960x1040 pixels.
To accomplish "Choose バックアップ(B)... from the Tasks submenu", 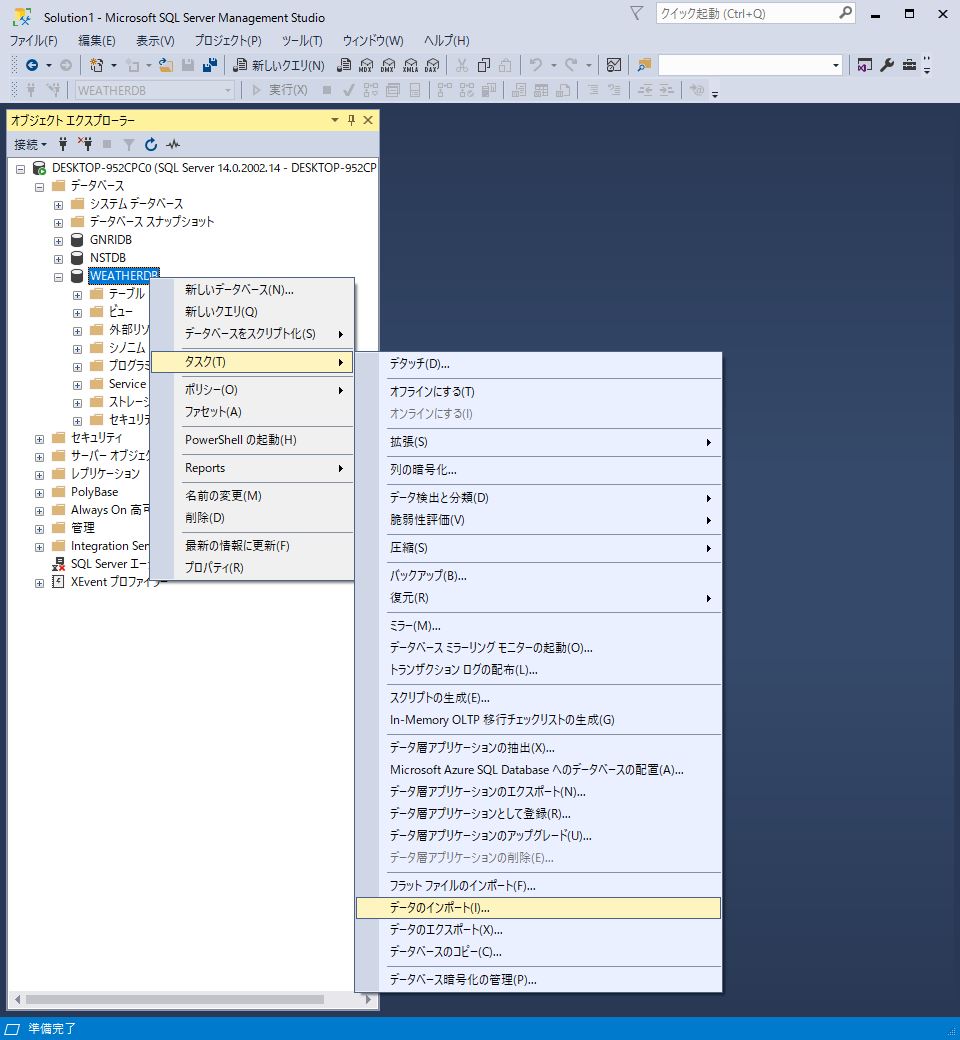I will point(428,576).
